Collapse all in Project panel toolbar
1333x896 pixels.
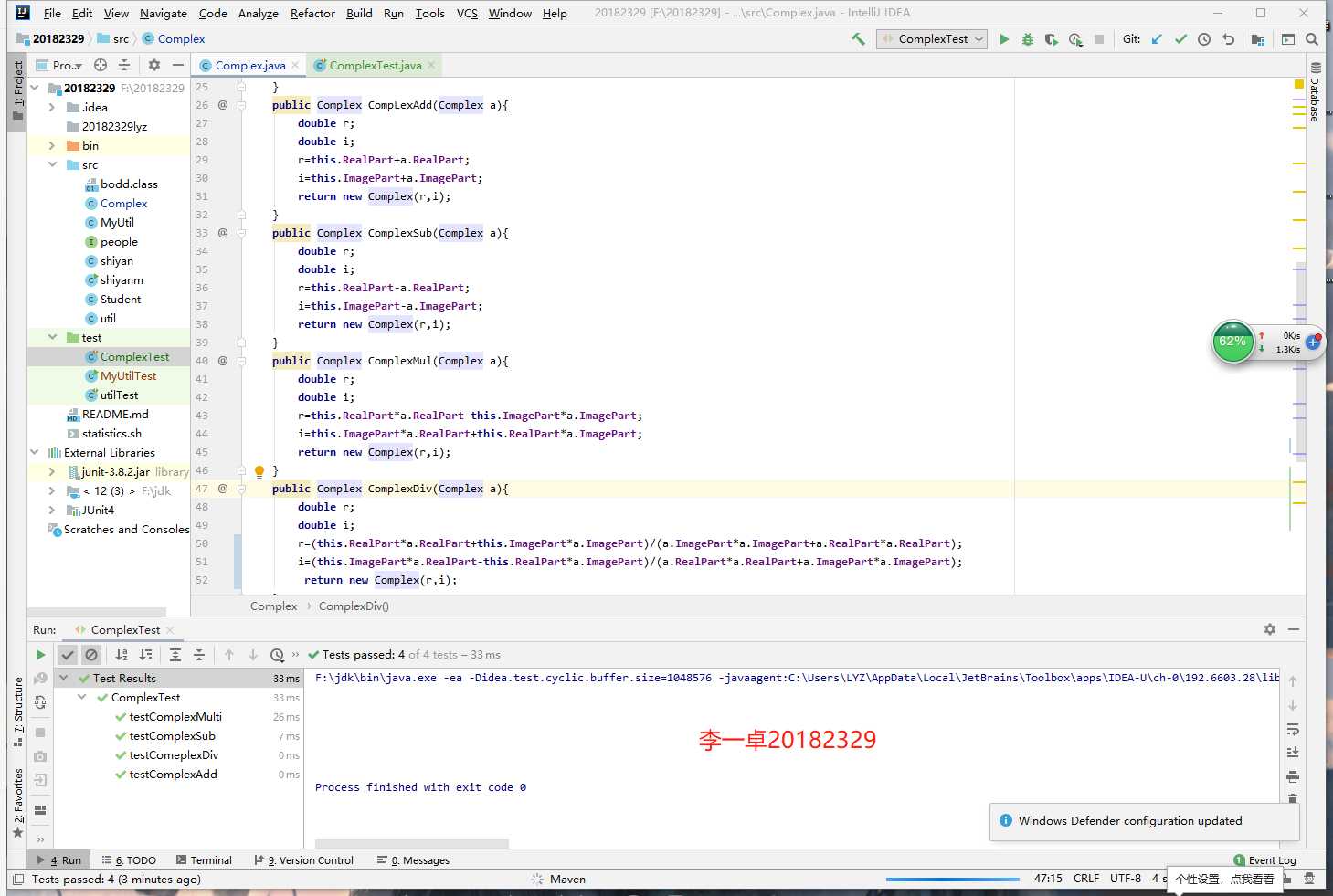pos(124,65)
